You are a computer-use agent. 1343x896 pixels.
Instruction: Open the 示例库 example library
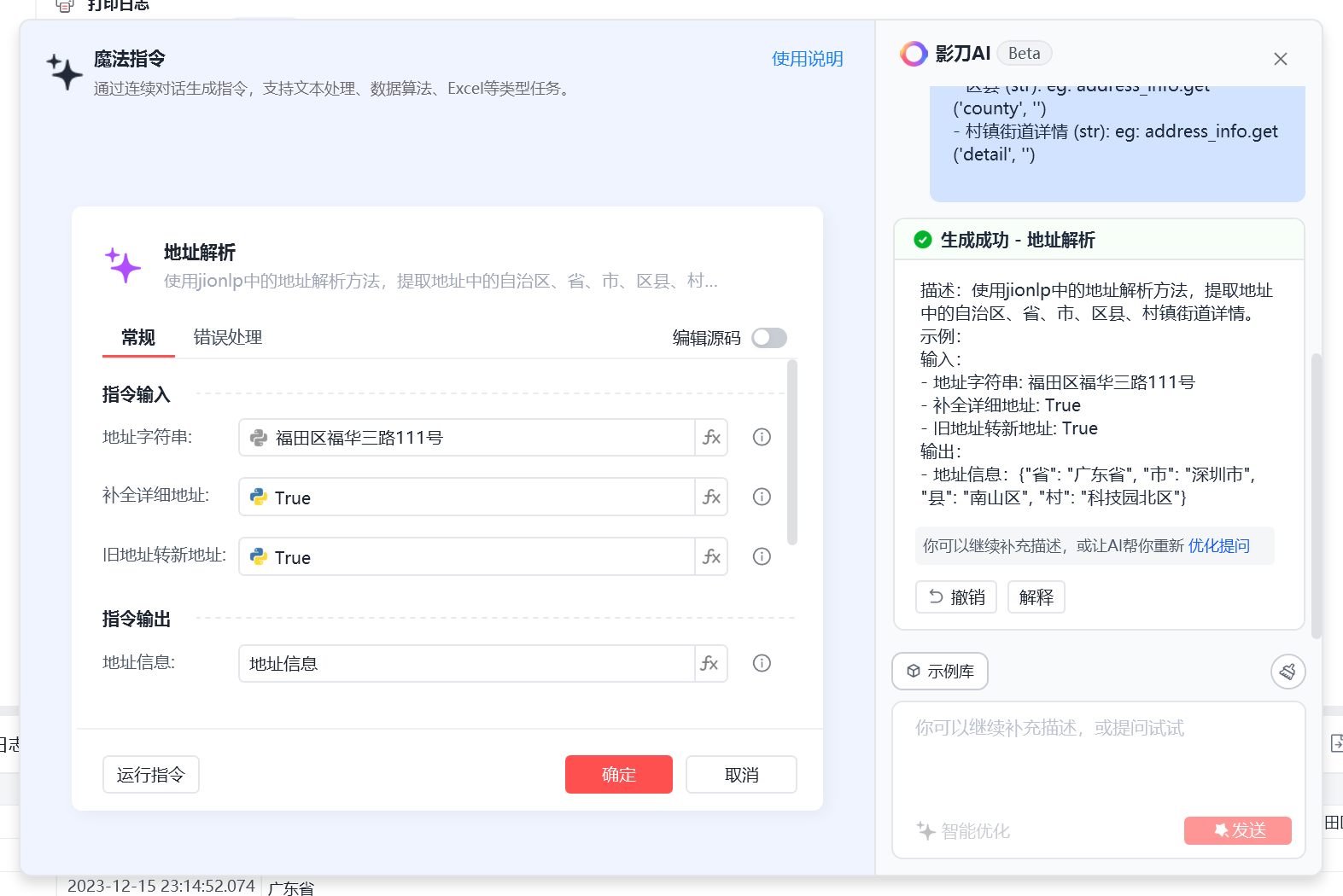coord(940,672)
